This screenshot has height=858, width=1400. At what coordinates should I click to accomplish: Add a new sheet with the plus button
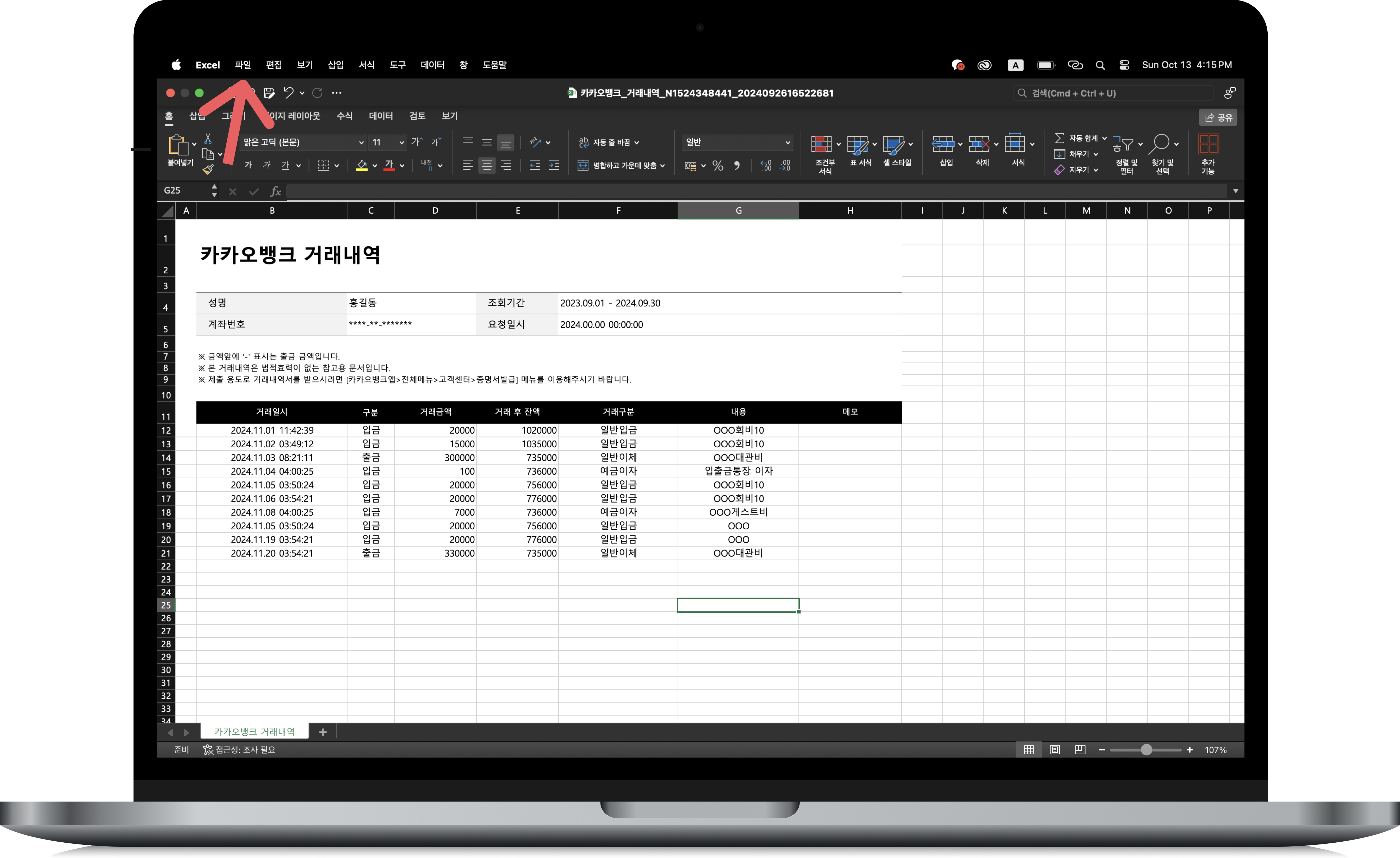pos(323,732)
